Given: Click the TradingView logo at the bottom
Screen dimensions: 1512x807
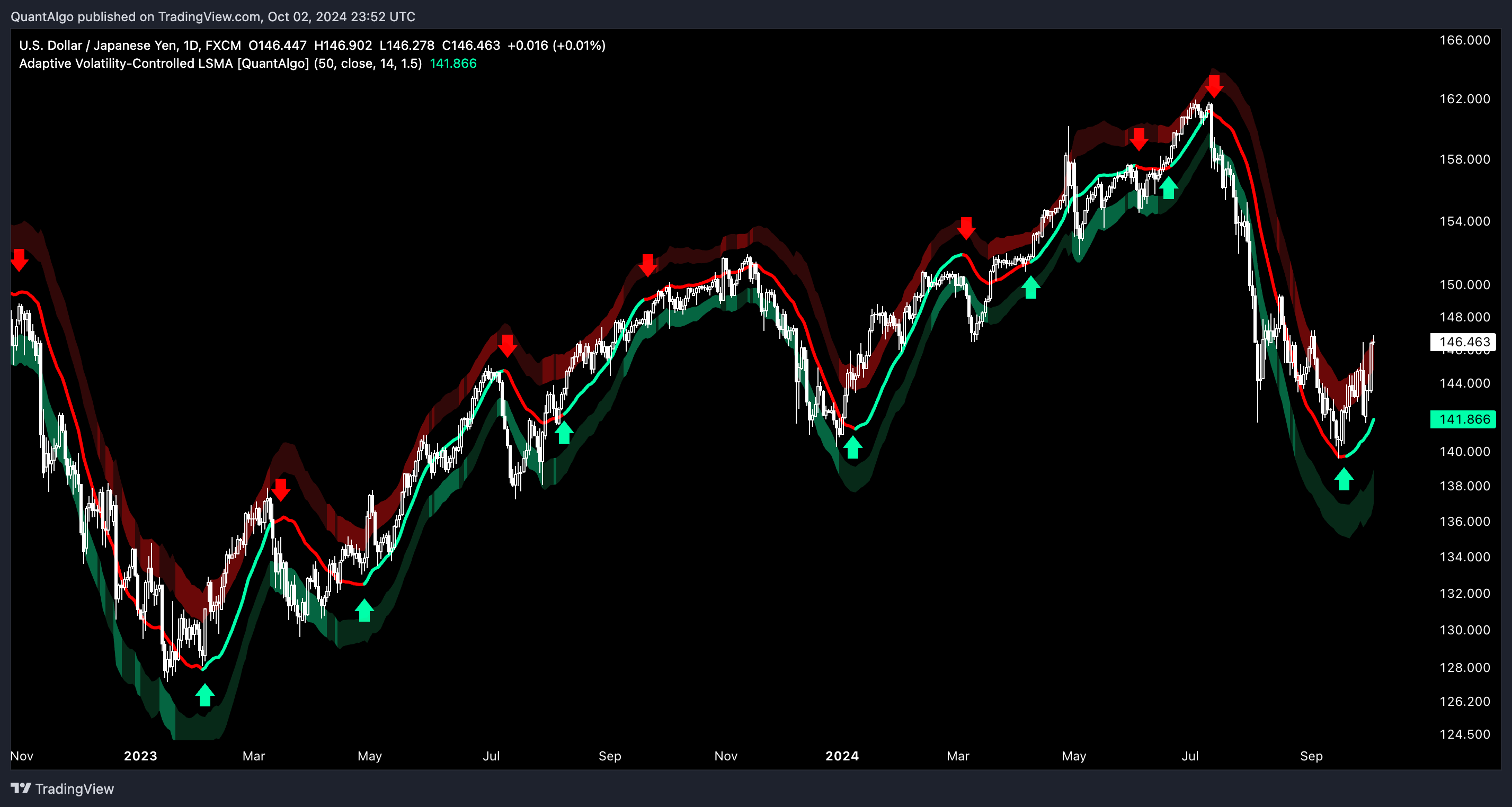Looking at the screenshot, I should (62, 789).
